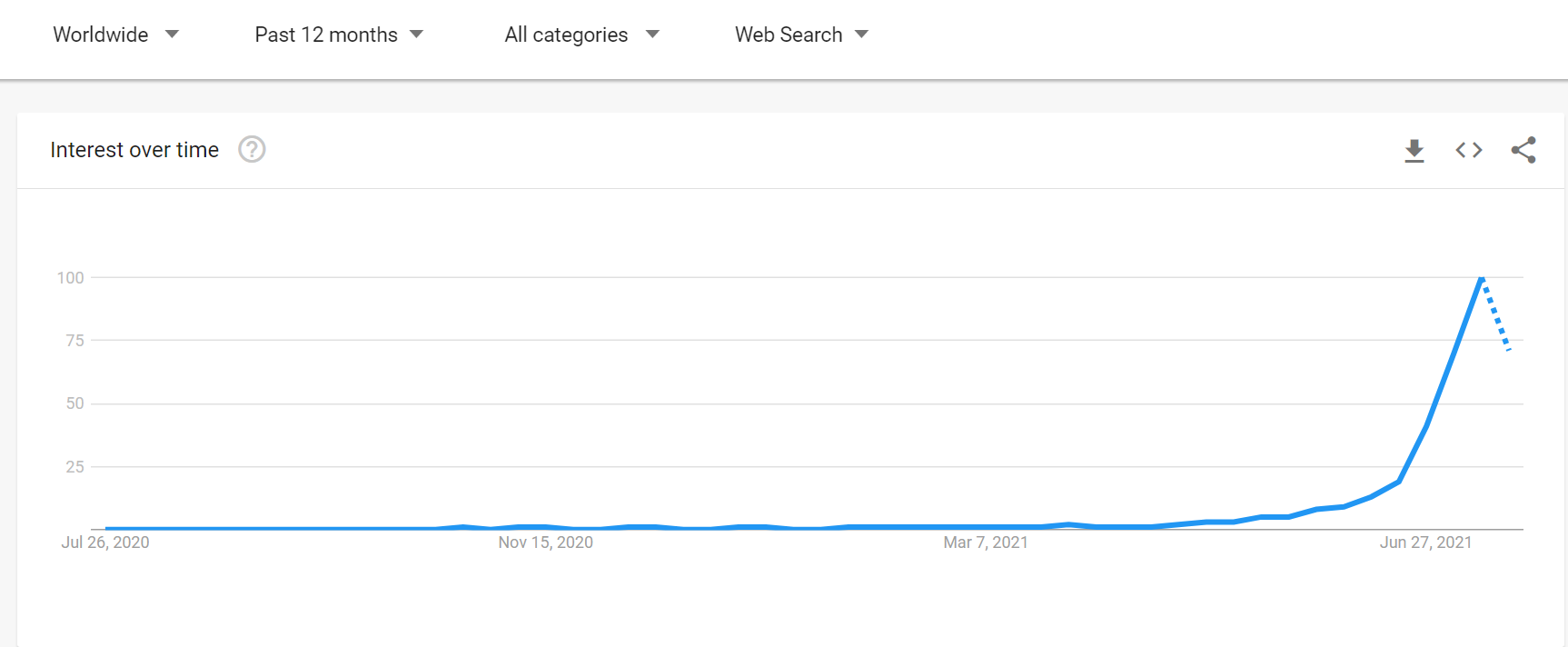Click the arrow next to Worldwide
This screenshot has height=647, width=1568.
[x=172, y=35]
